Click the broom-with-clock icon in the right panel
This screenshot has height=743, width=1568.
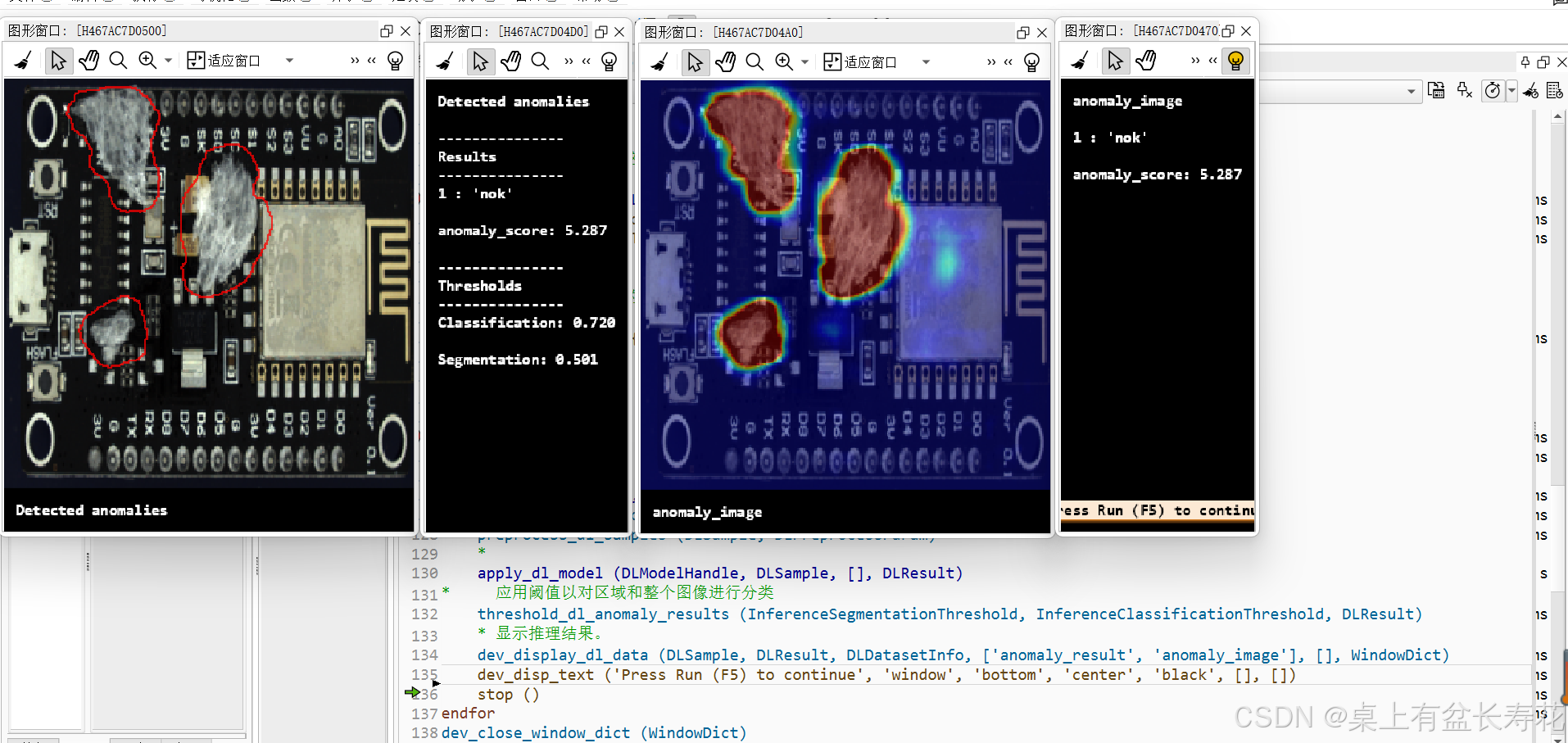(1530, 90)
